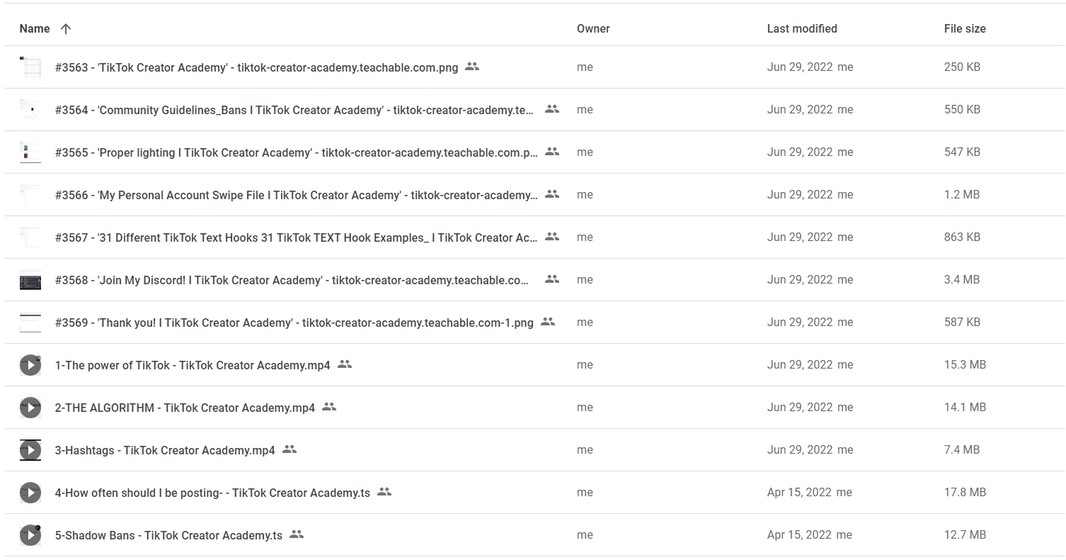Select '2-THE ALGORITHM - TikTok Creator Academy.mp4'
The image size is (1066, 560).
(185, 408)
